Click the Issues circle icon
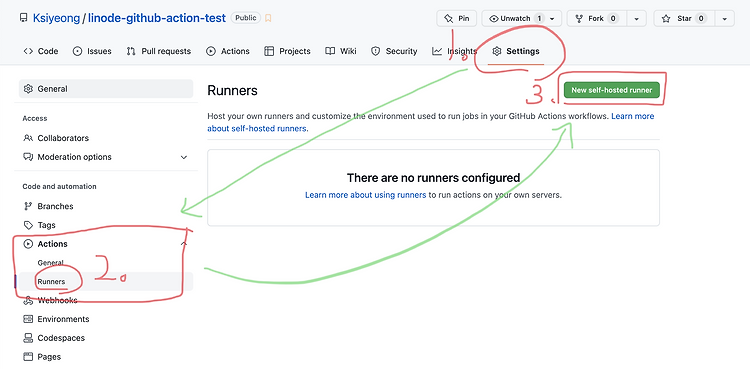This screenshot has height=369, width=750. [77, 51]
